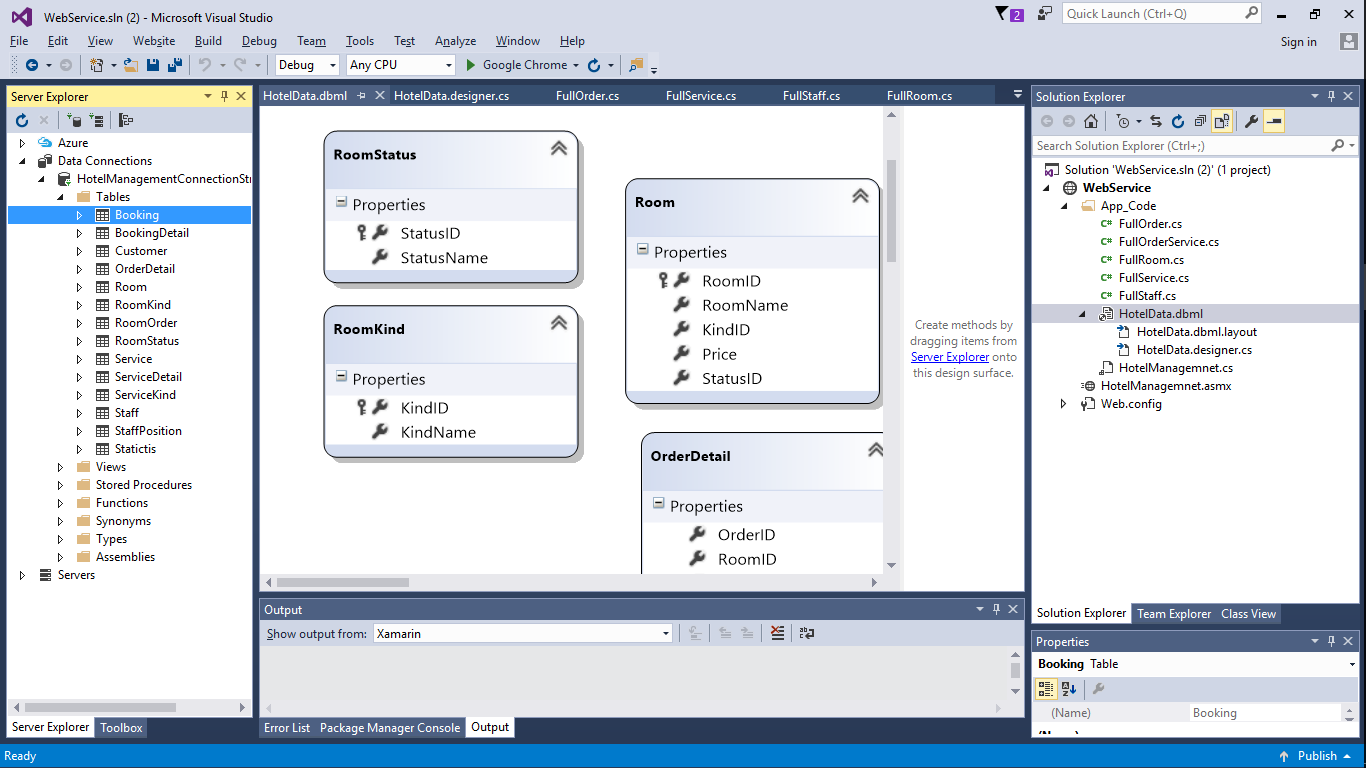Click the designer vertical scrollbar thumb
The height and width of the screenshot is (768, 1366).
point(891,211)
